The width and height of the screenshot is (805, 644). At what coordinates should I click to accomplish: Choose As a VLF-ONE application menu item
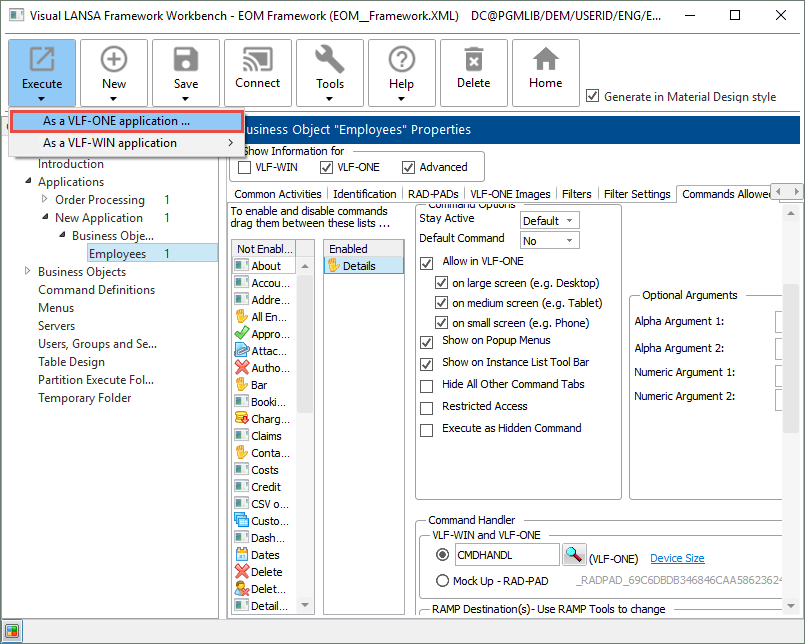126,121
